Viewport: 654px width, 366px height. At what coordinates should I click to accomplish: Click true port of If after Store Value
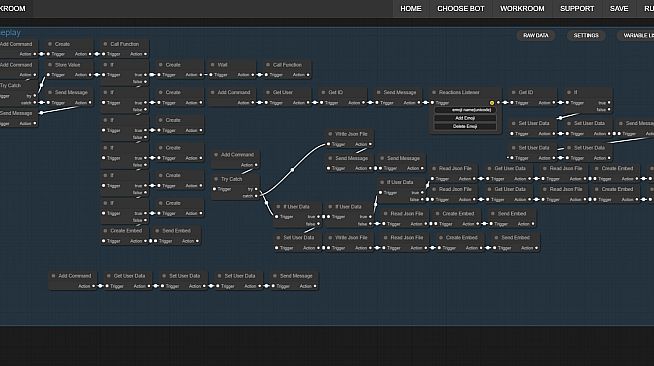tap(145, 75)
